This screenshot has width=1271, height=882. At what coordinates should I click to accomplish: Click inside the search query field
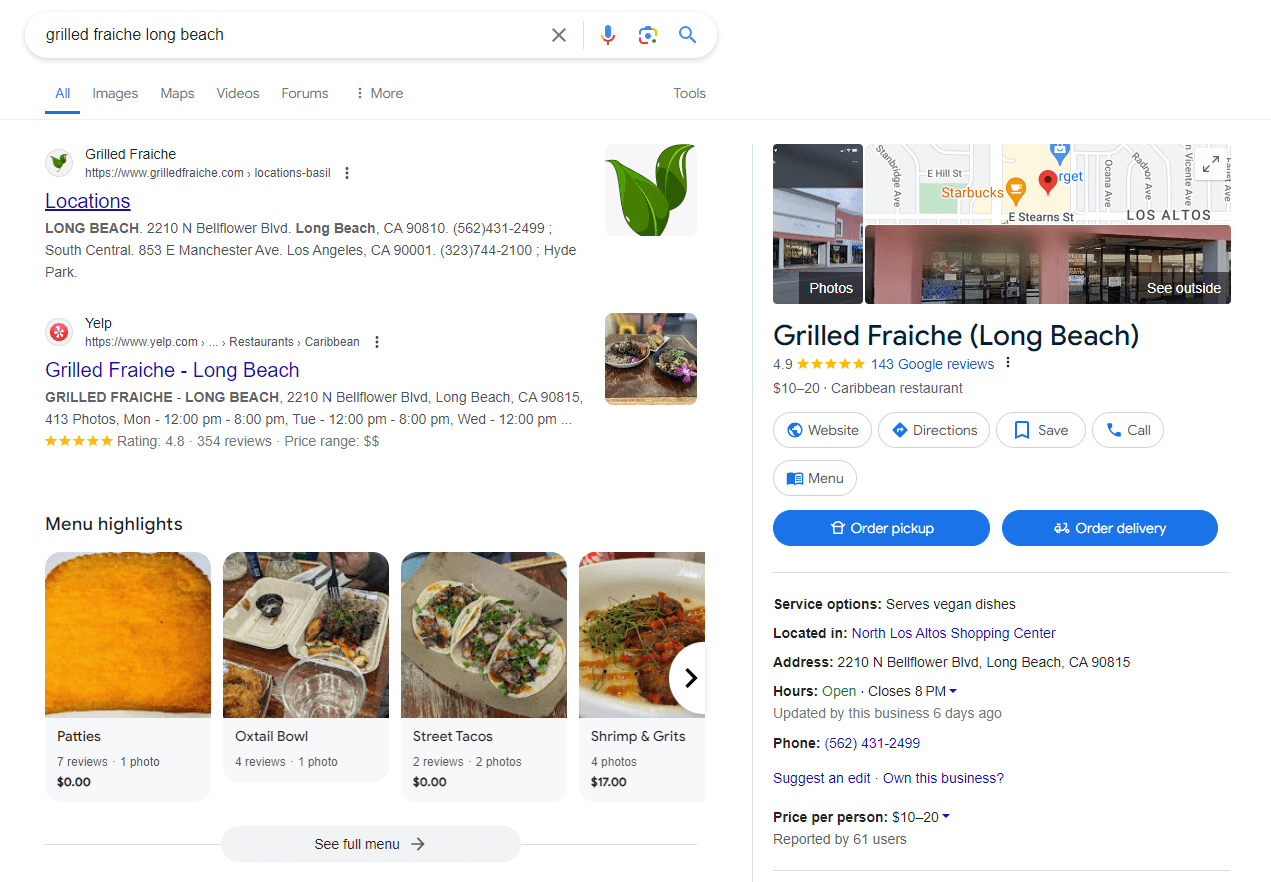[x=290, y=35]
